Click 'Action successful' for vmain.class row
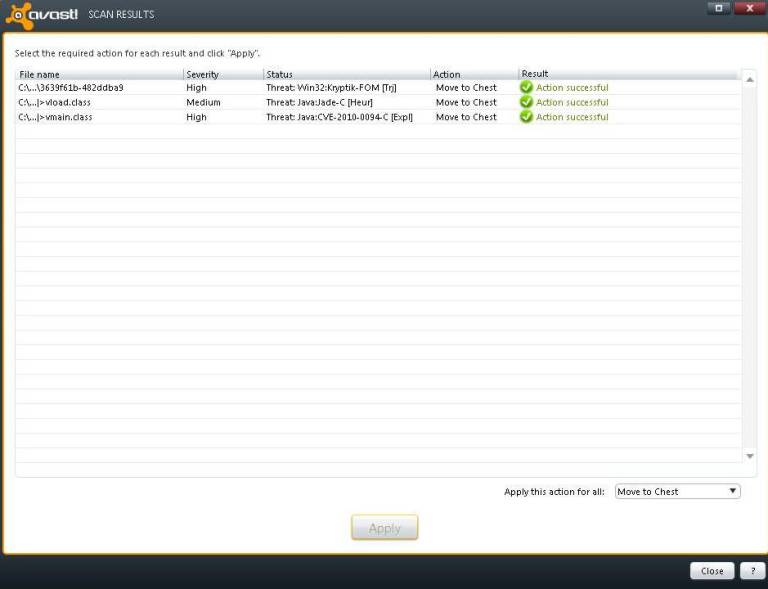Image resolution: width=768 pixels, height=589 pixels. click(572, 117)
